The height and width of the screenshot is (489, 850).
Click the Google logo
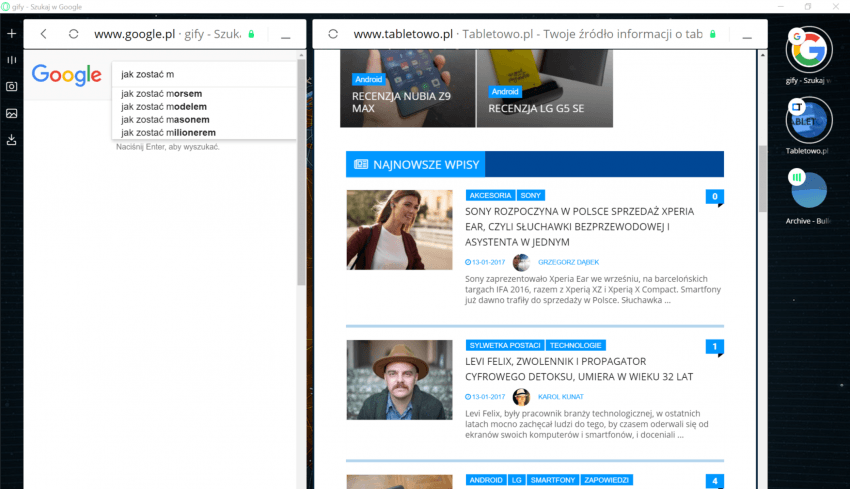pos(66,75)
